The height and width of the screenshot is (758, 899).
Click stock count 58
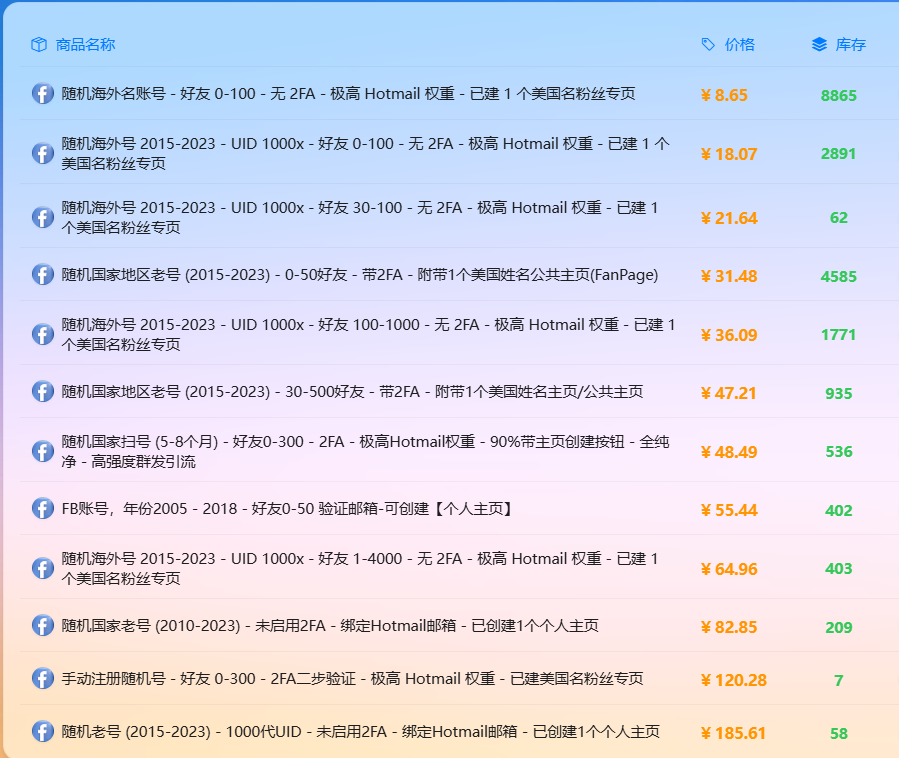(839, 733)
